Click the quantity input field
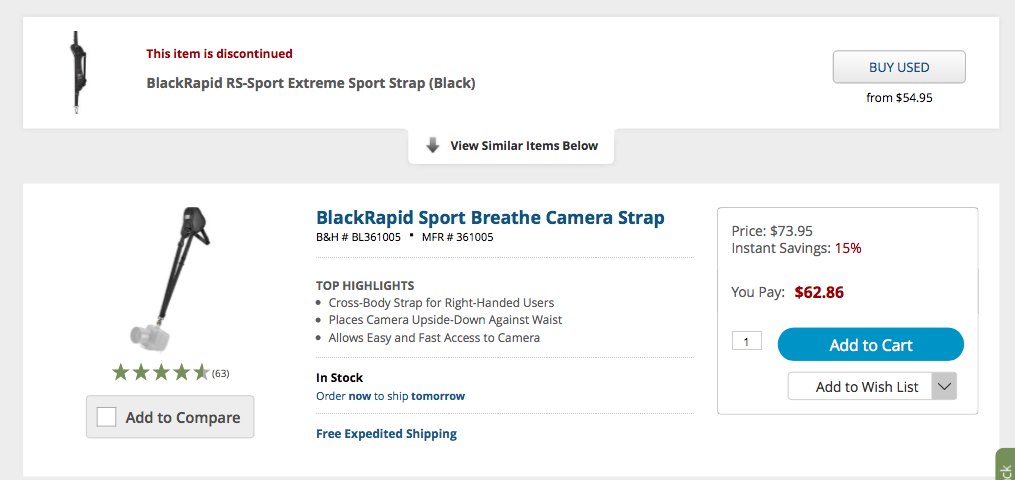1015x480 pixels. [746, 341]
